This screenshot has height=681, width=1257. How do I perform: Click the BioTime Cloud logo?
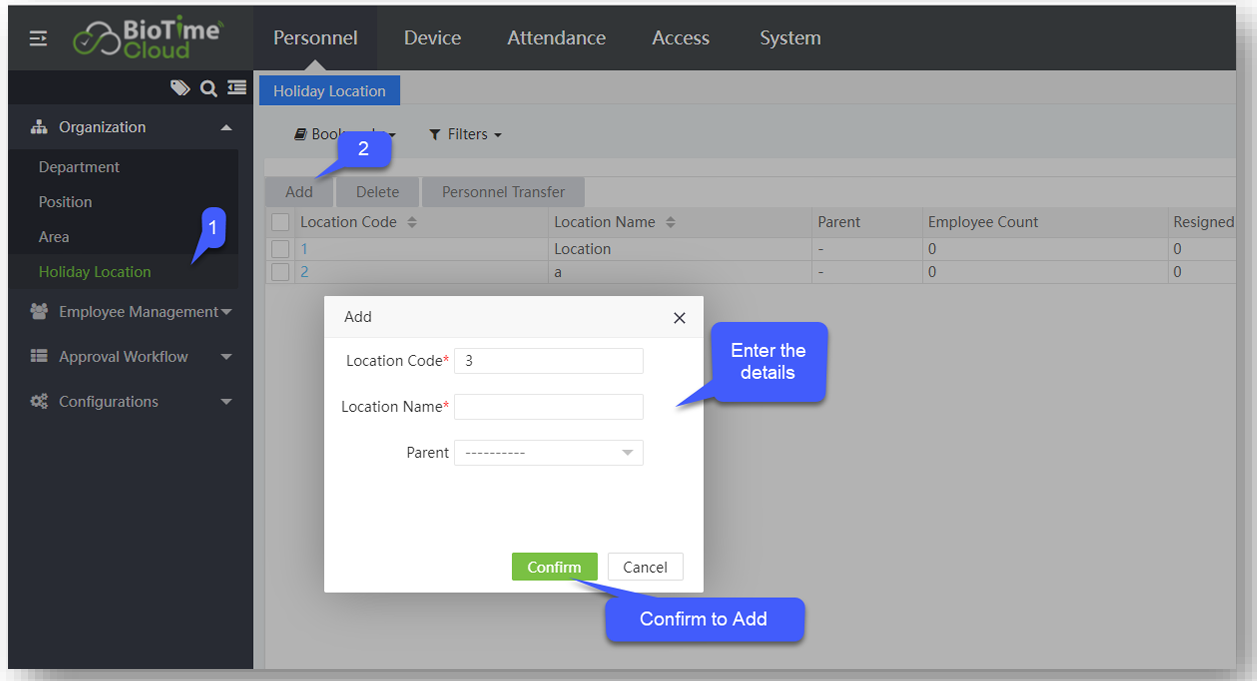tap(147, 38)
